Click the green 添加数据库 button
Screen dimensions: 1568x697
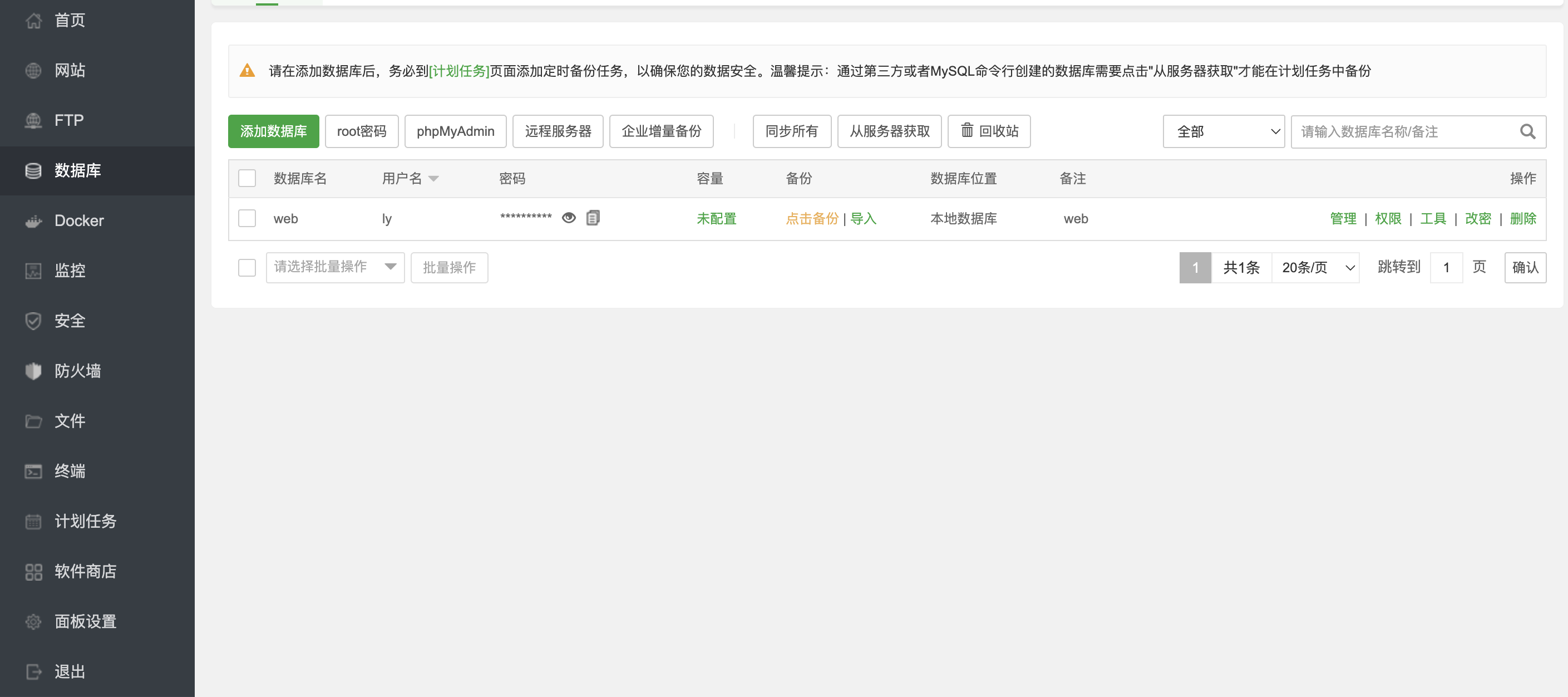click(x=273, y=131)
